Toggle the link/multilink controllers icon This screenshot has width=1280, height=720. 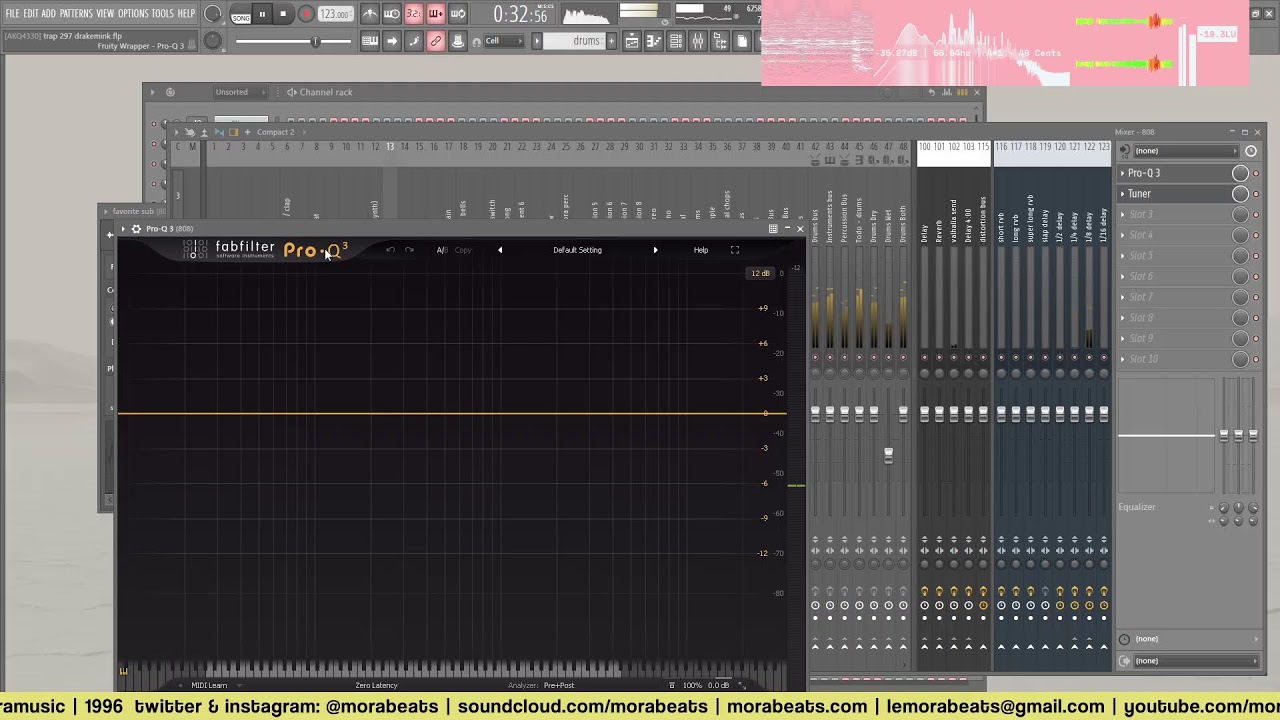tap(436, 41)
